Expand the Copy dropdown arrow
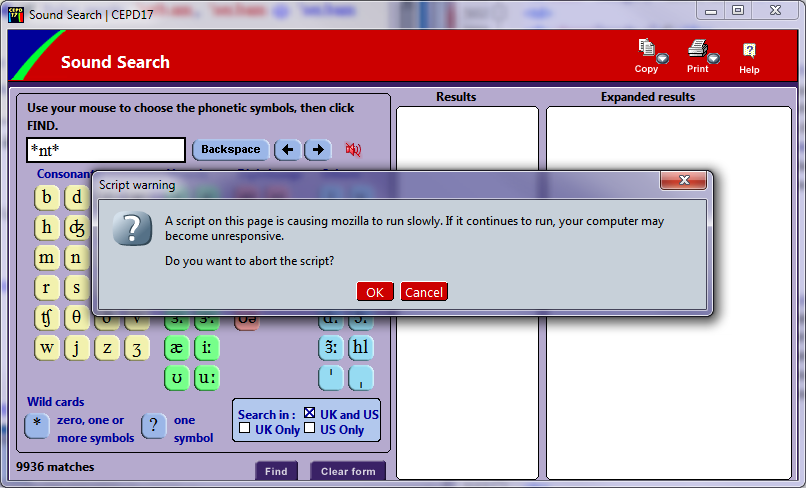Image resolution: width=806 pixels, height=488 pixels. (662, 58)
